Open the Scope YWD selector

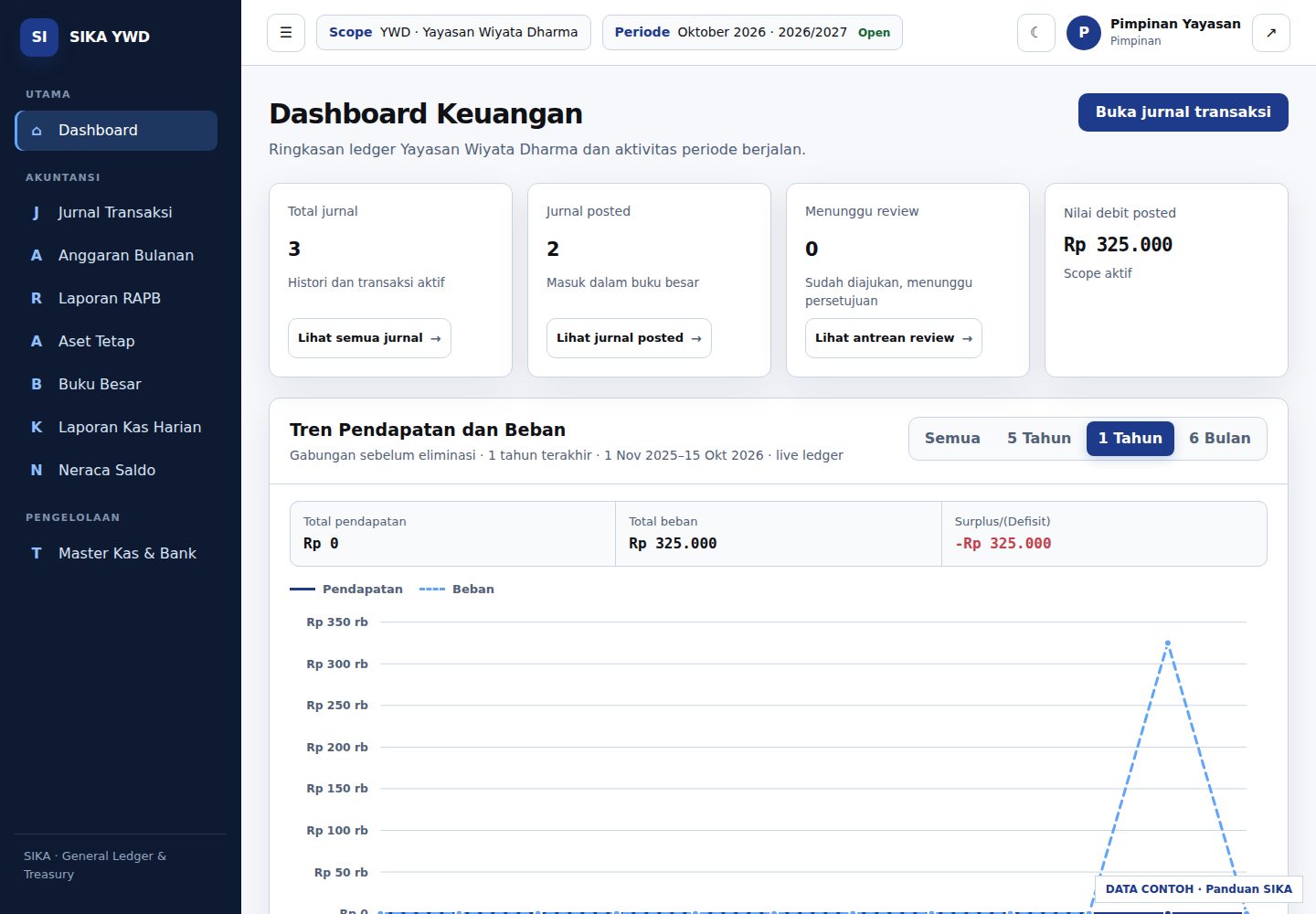point(453,33)
